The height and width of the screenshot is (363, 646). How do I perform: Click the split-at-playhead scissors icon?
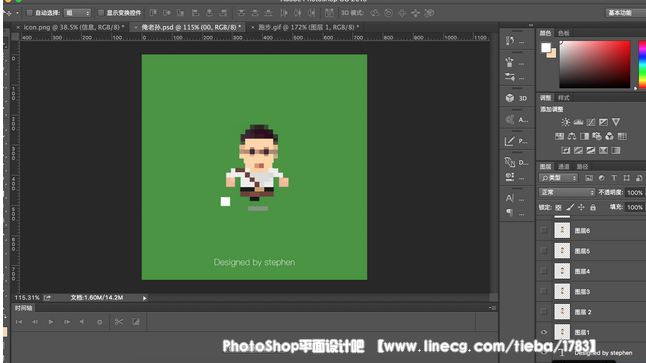pyautogui.click(x=119, y=322)
